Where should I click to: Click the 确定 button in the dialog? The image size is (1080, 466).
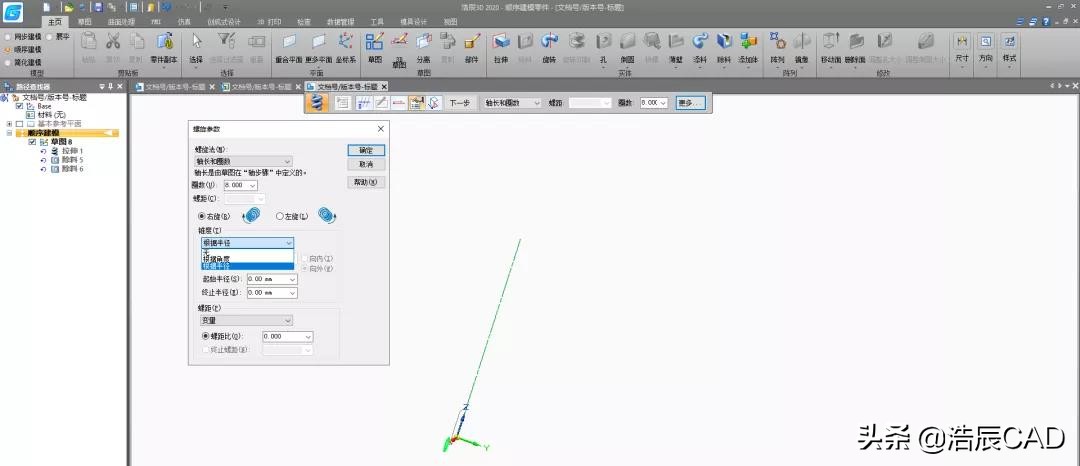click(366, 150)
